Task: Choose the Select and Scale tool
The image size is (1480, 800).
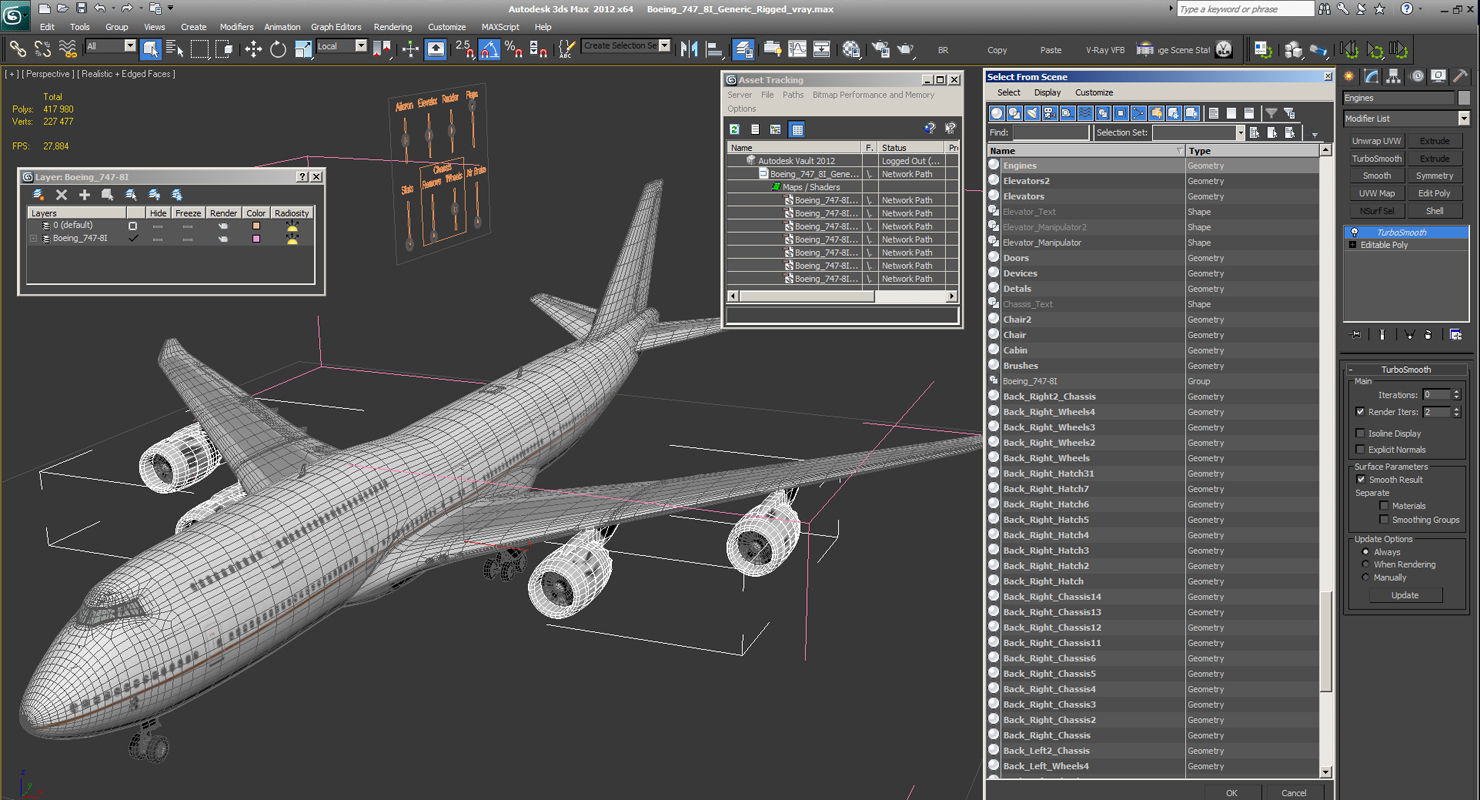Action: 303,48
